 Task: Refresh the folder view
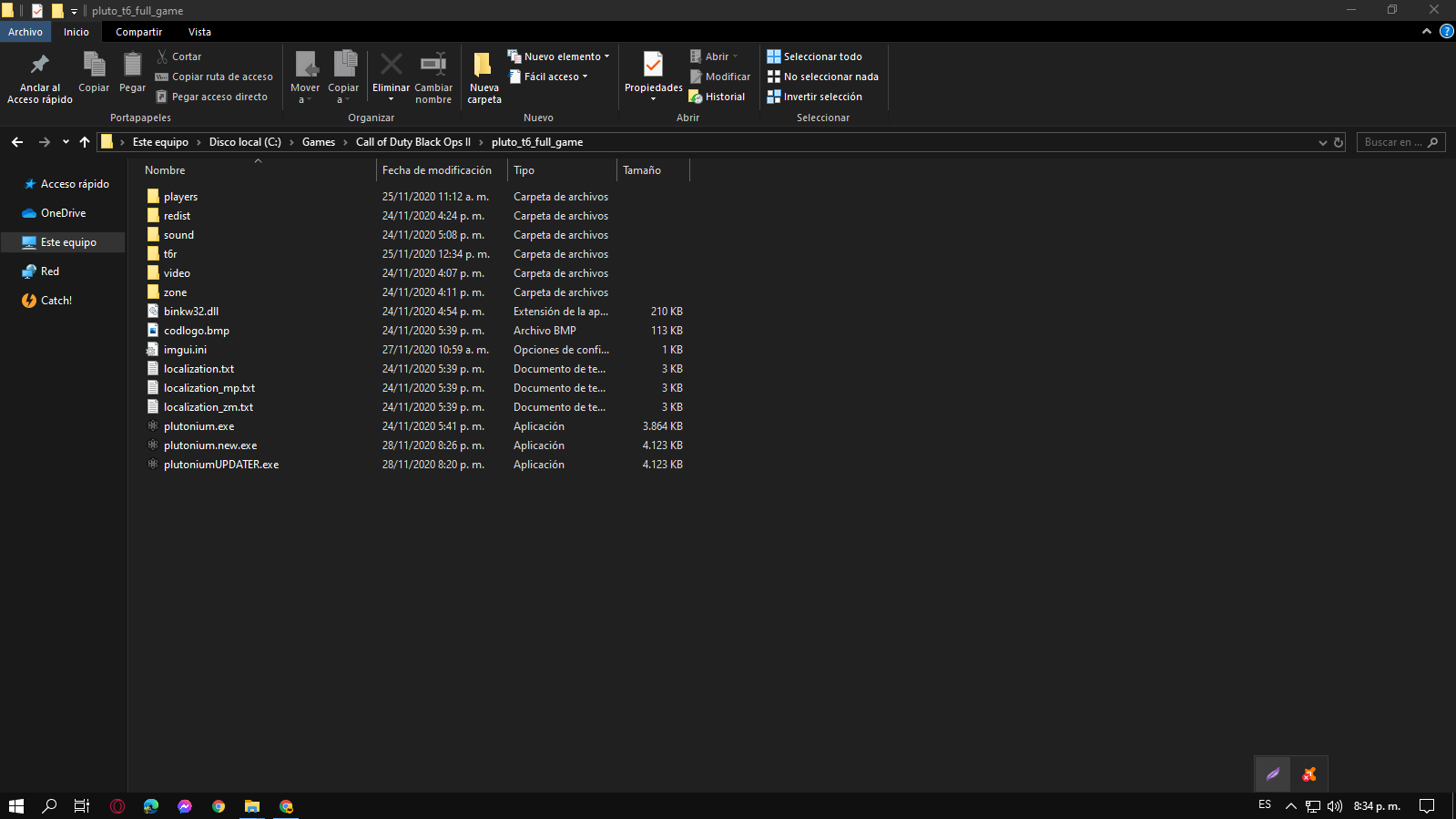[1339, 142]
